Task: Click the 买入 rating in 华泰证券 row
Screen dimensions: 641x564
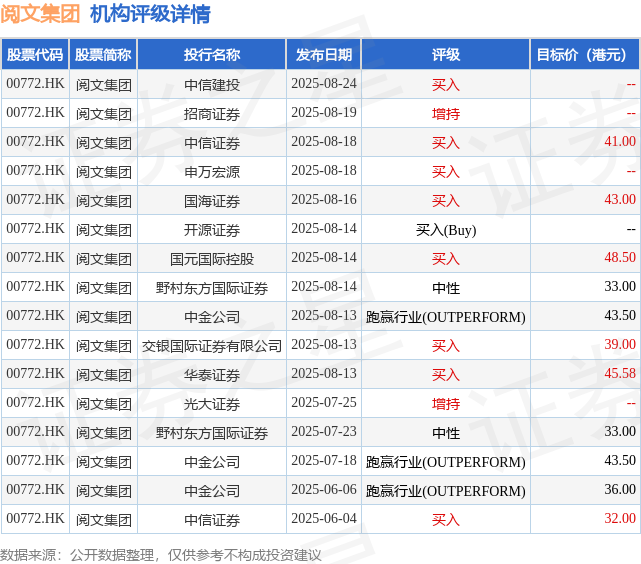Action: coord(446,375)
